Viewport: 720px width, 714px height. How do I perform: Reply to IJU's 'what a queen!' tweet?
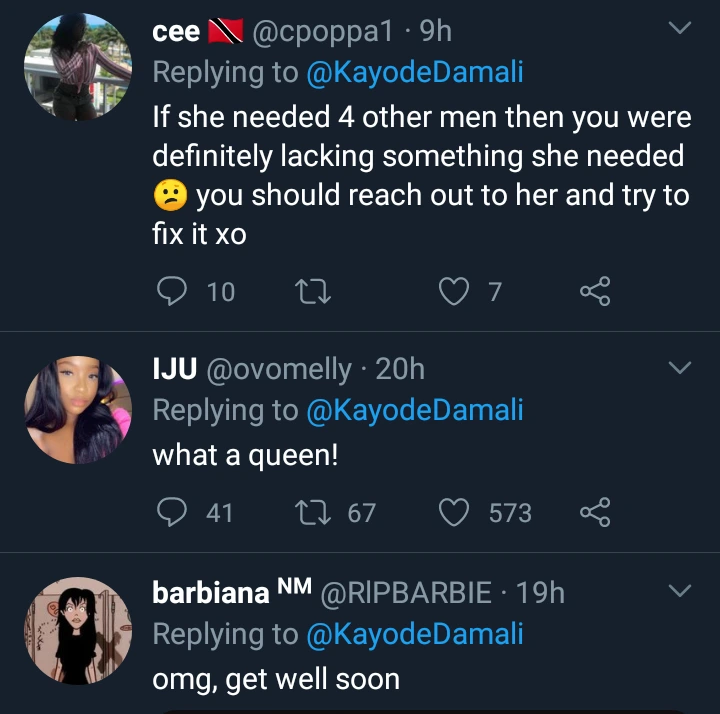pyautogui.click(x=173, y=513)
